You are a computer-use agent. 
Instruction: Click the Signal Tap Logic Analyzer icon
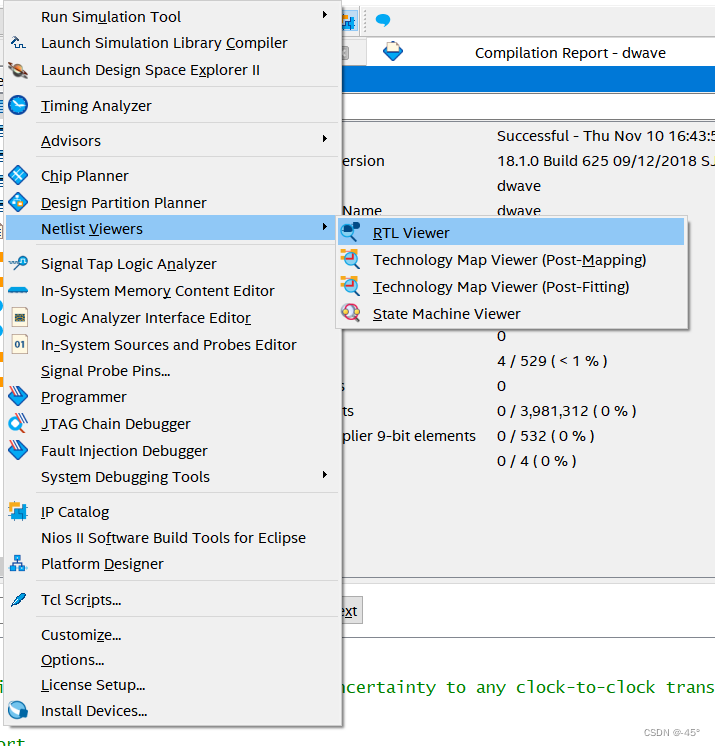[x=18, y=263]
